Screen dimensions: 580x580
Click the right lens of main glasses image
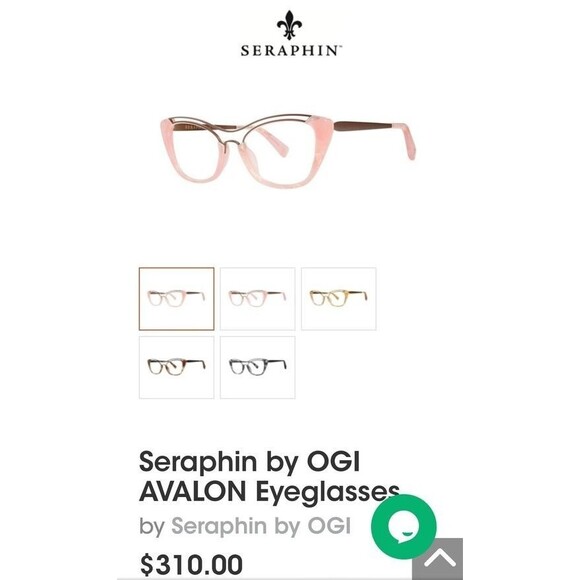pyautogui.click(x=281, y=154)
